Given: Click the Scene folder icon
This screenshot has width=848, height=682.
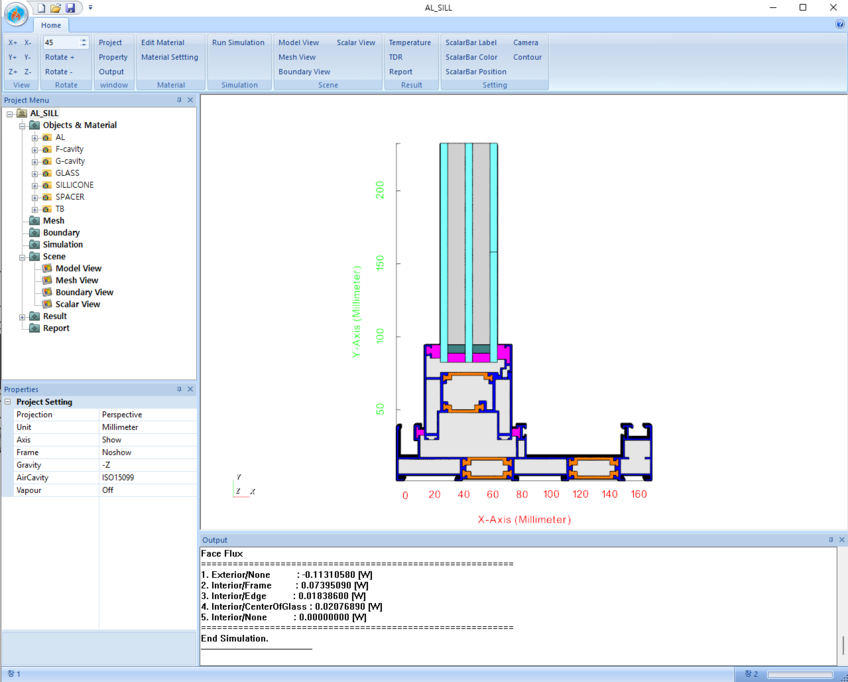Looking at the screenshot, I should coord(35,256).
